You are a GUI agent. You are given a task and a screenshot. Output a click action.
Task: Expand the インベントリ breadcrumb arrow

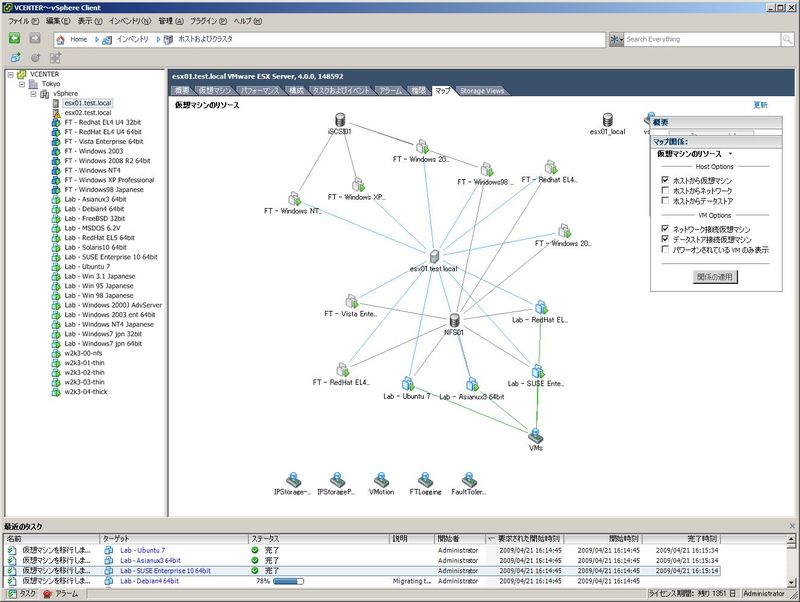click(x=158, y=39)
